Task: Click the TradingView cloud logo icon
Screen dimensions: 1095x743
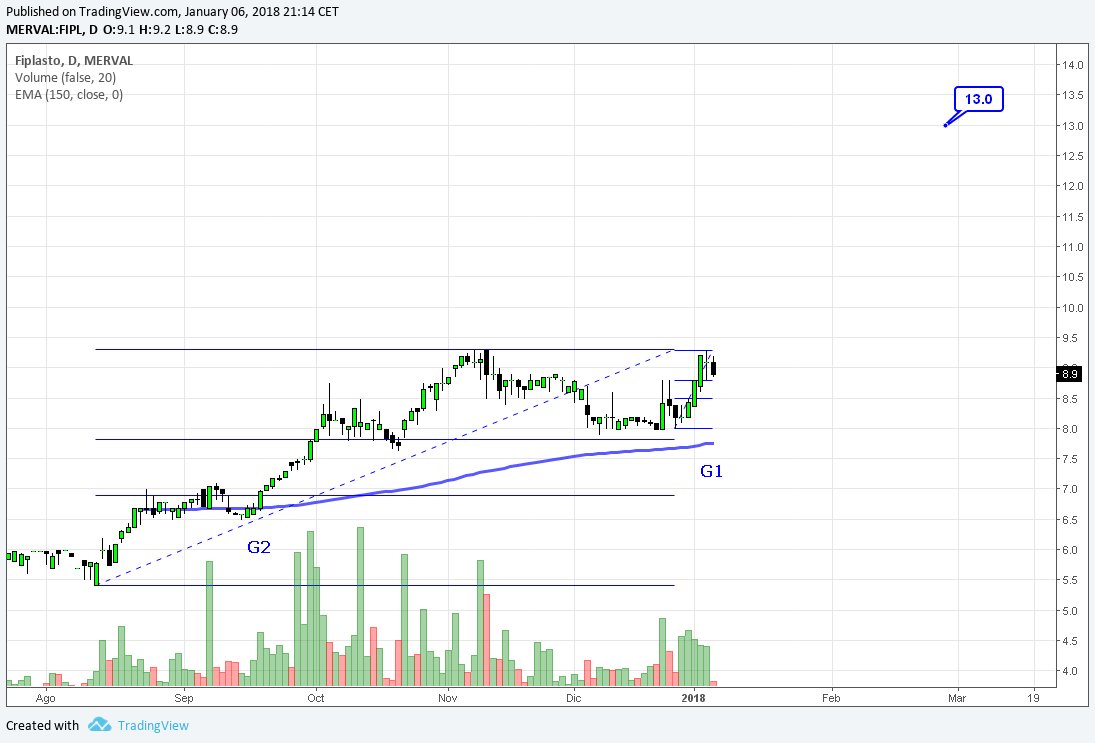Action: click(x=99, y=725)
